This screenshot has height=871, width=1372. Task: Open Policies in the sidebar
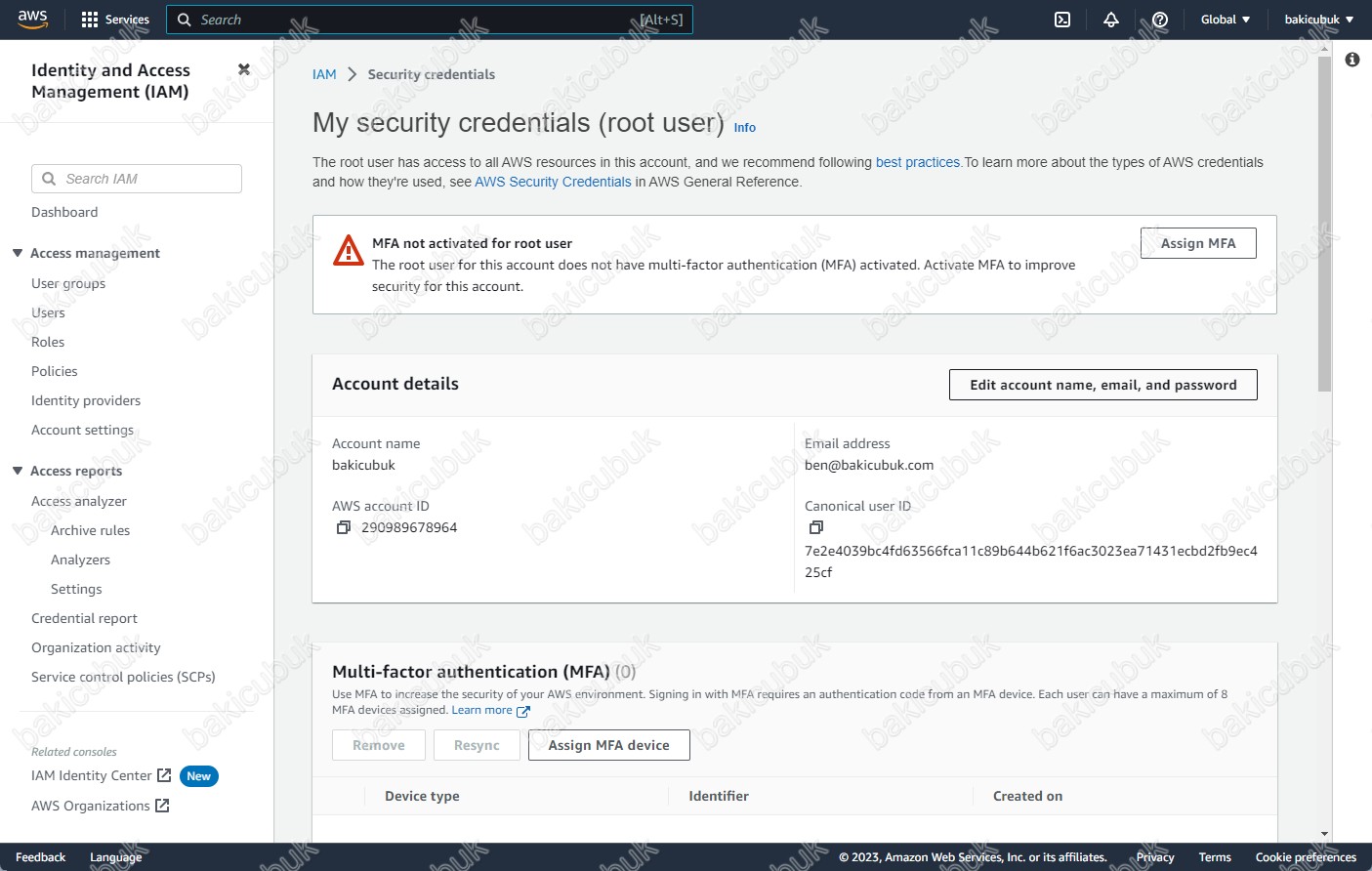[x=55, y=371]
